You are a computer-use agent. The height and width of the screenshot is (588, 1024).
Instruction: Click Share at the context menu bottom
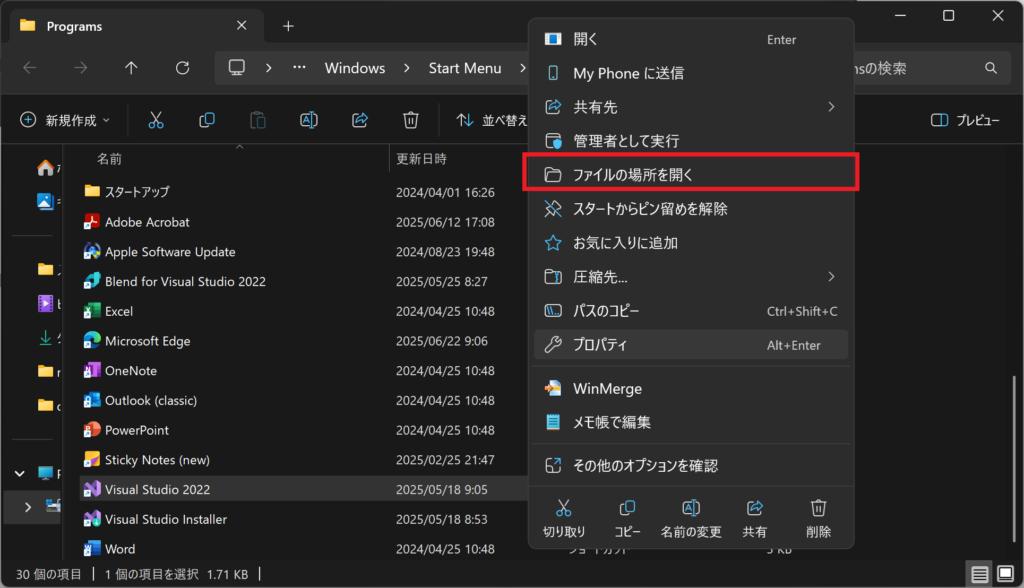pyautogui.click(x=754, y=519)
